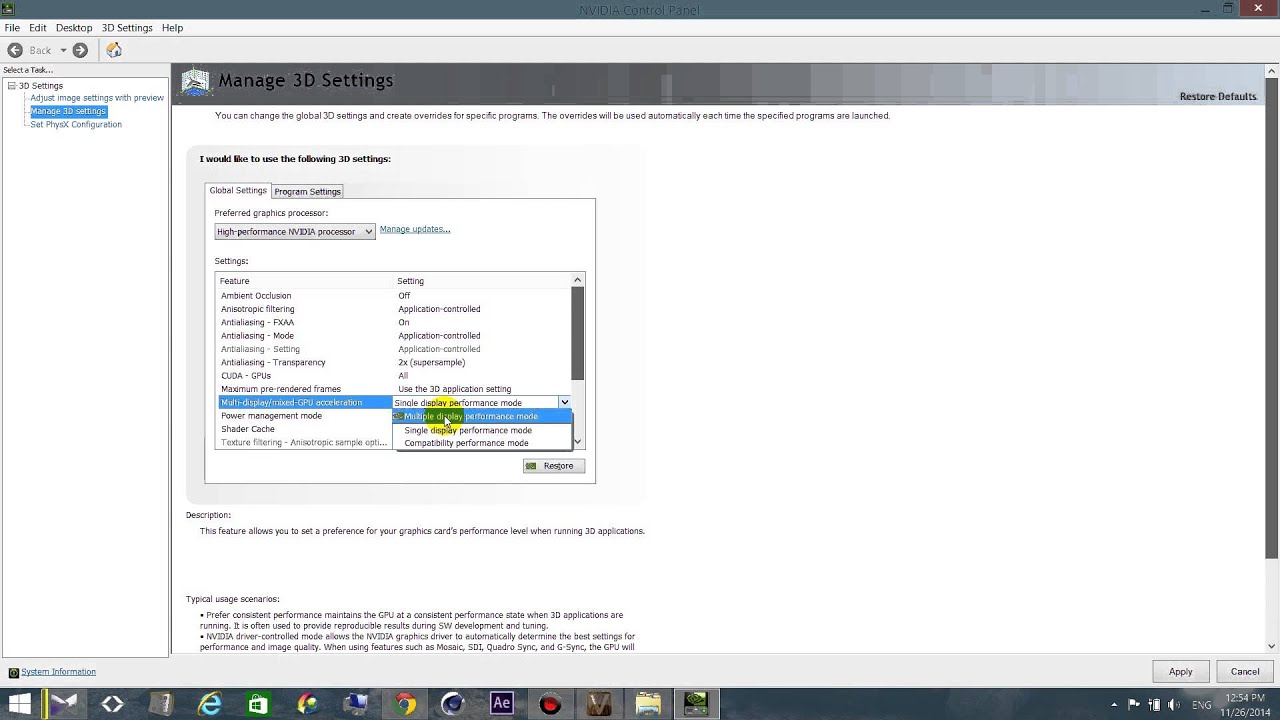Select Antialiasing - Mode row
This screenshot has width=1280, height=720.
(394, 336)
